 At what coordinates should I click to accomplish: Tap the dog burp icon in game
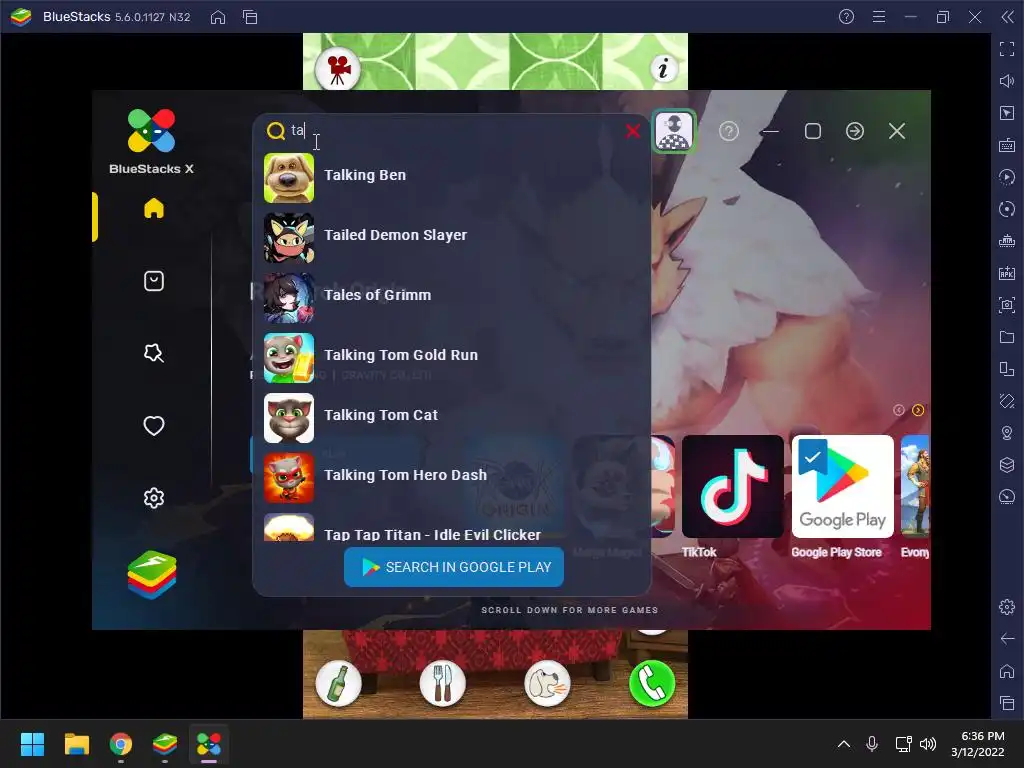(x=547, y=683)
